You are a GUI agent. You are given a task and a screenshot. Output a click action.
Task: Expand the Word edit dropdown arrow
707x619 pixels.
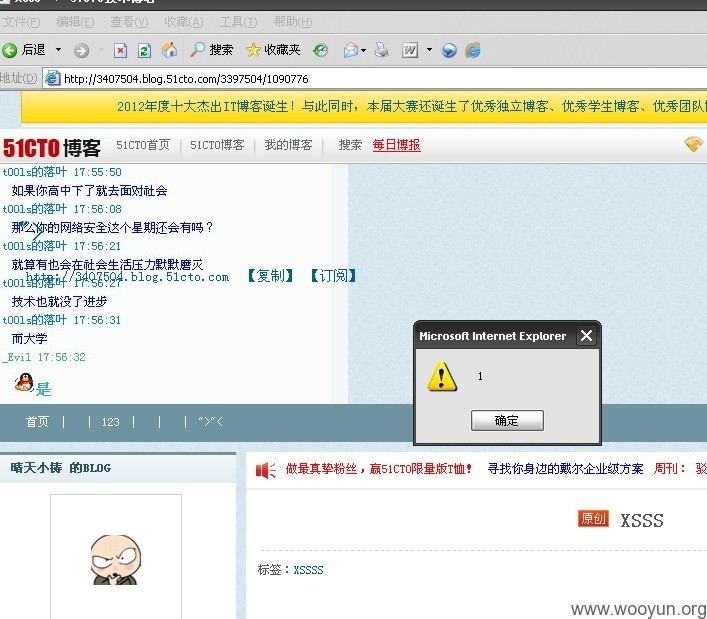pyautogui.click(x=429, y=50)
